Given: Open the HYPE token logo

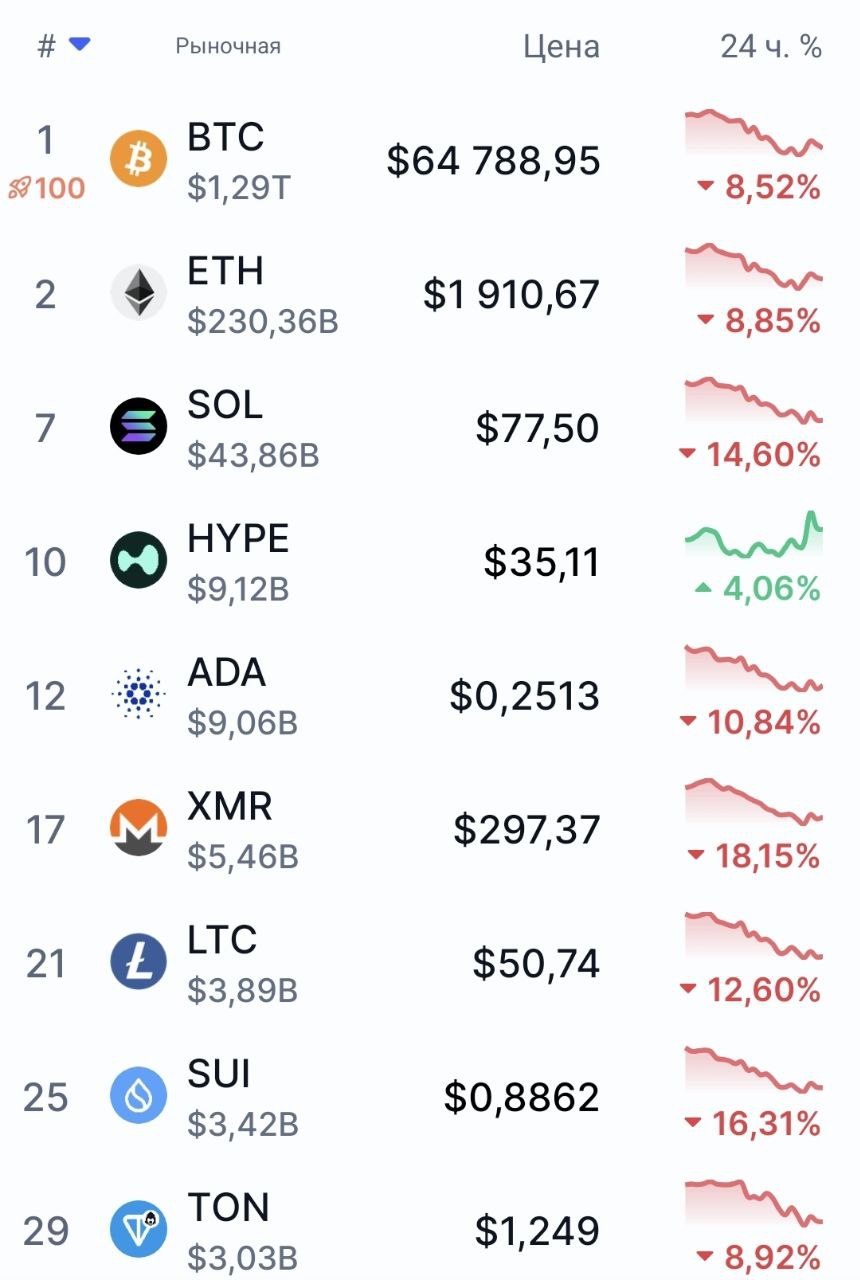Looking at the screenshot, I should (x=138, y=561).
